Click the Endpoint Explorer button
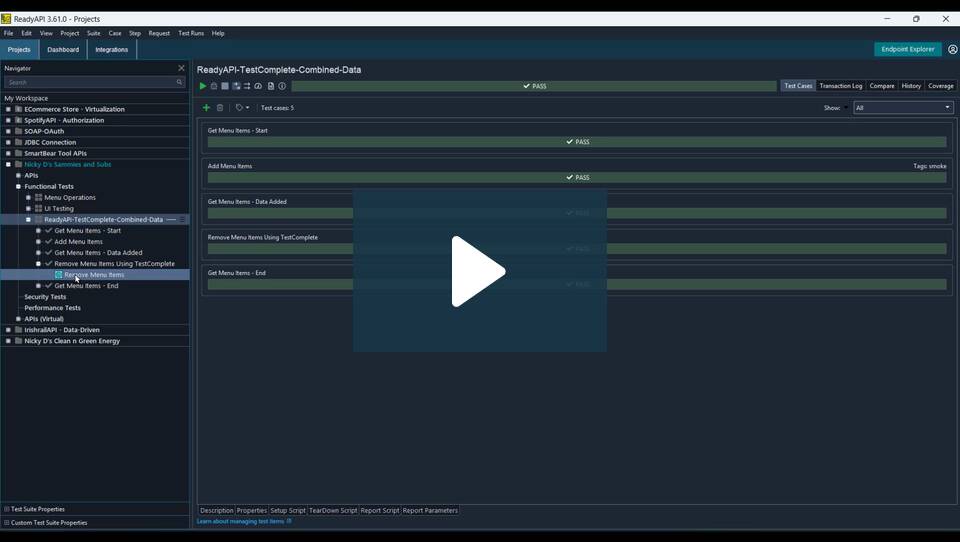The image size is (960, 542). (907, 49)
